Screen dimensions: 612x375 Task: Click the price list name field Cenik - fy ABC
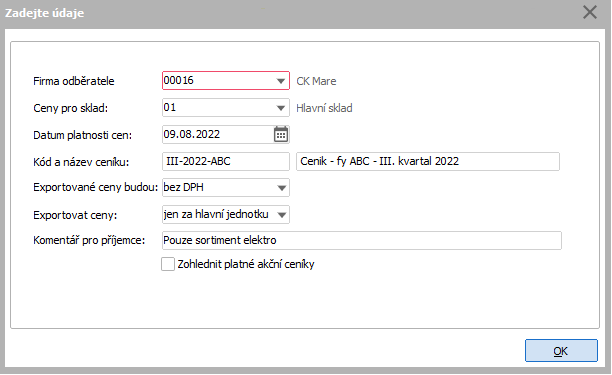[428, 161]
